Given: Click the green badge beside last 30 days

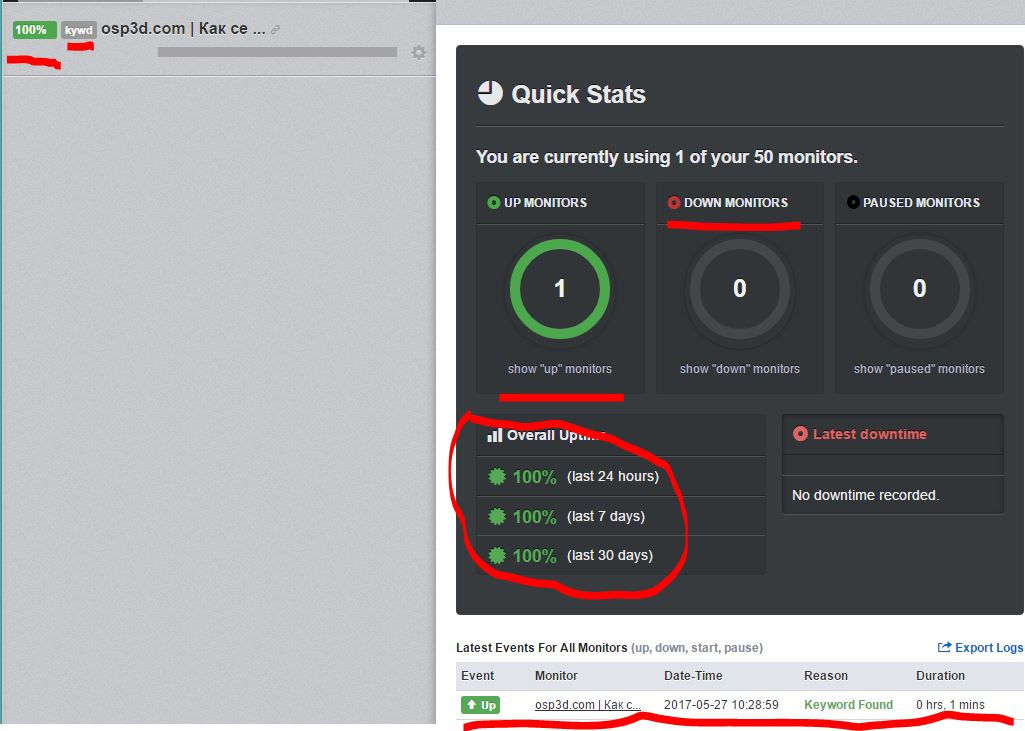Looking at the screenshot, I should [x=497, y=556].
